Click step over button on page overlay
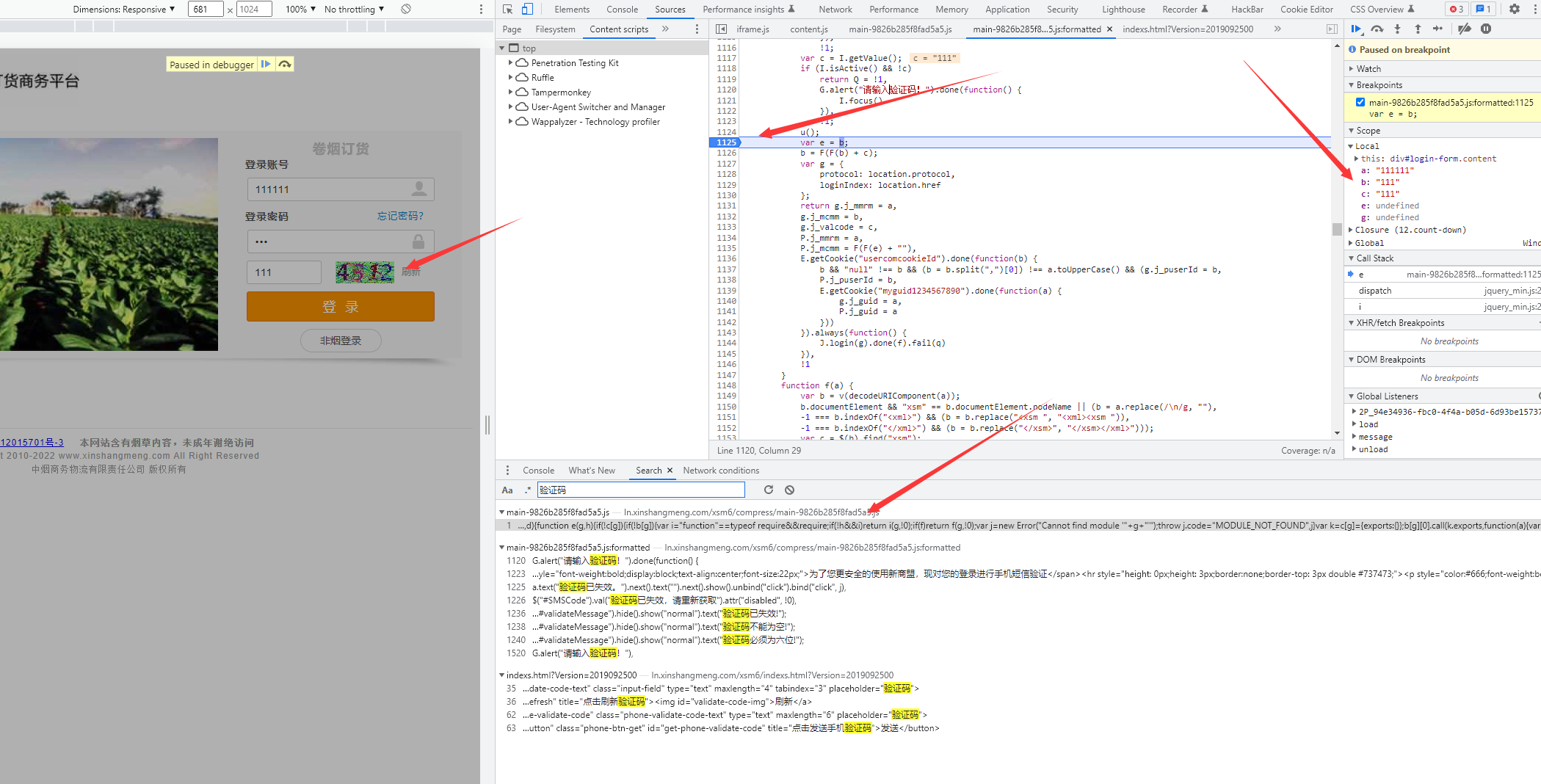Viewport: 1541px width, 784px height. pyautogui.click(x=285, y=64)
